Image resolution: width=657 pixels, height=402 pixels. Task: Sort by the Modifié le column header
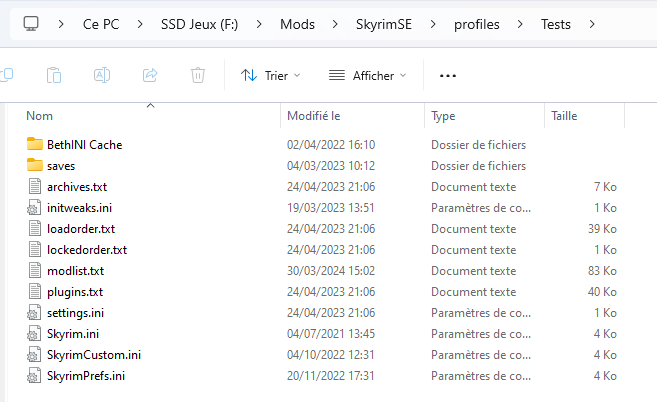click(314, 116)
